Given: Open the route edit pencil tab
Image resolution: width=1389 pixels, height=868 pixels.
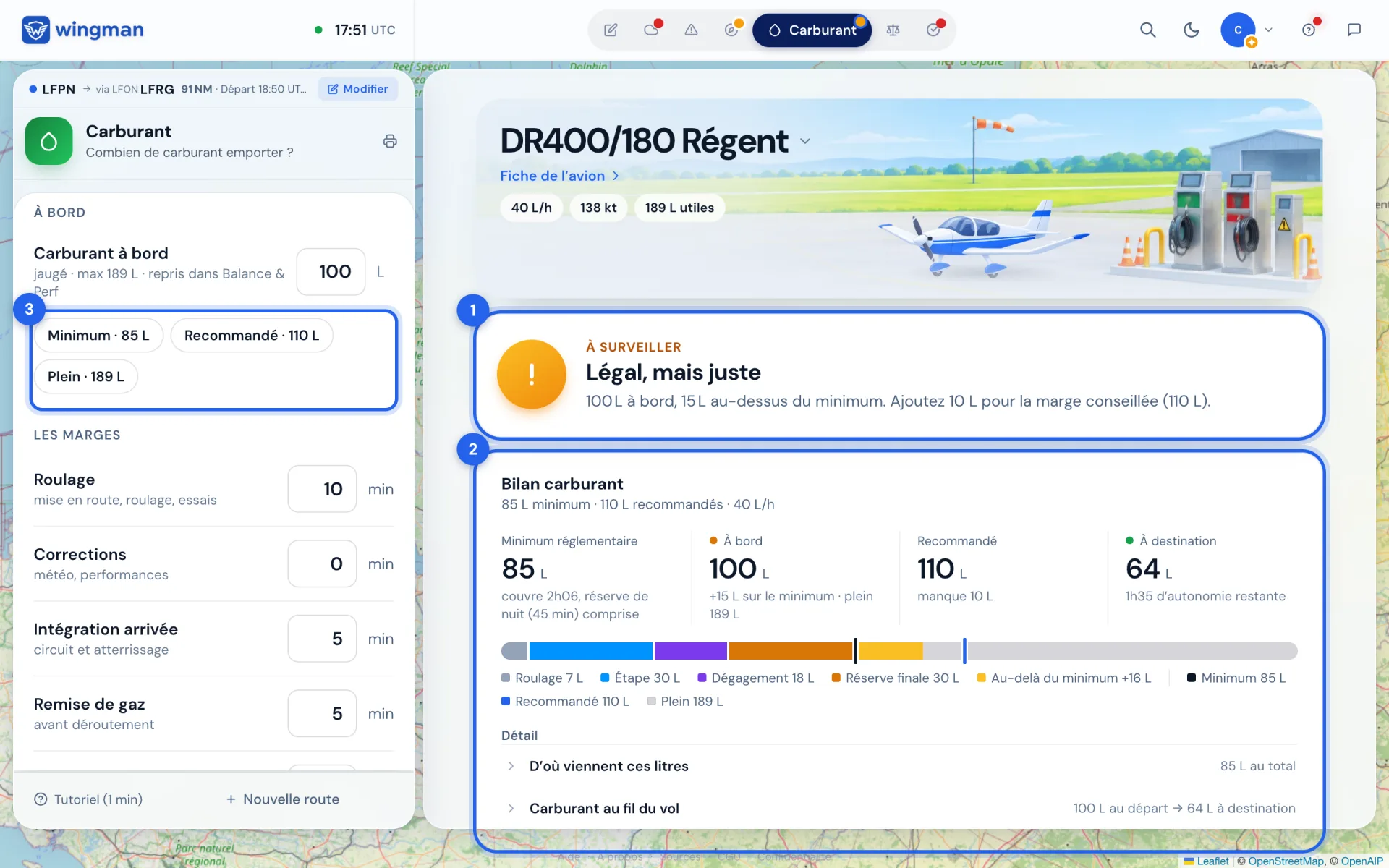Looking at the screenshot, I should coord(611,30).
